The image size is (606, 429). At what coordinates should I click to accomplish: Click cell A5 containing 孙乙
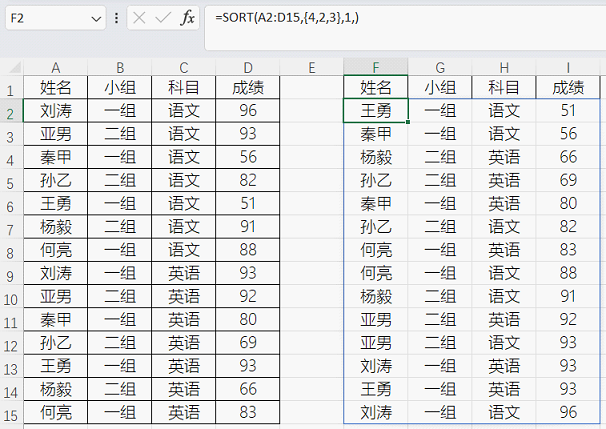(56, 180)
